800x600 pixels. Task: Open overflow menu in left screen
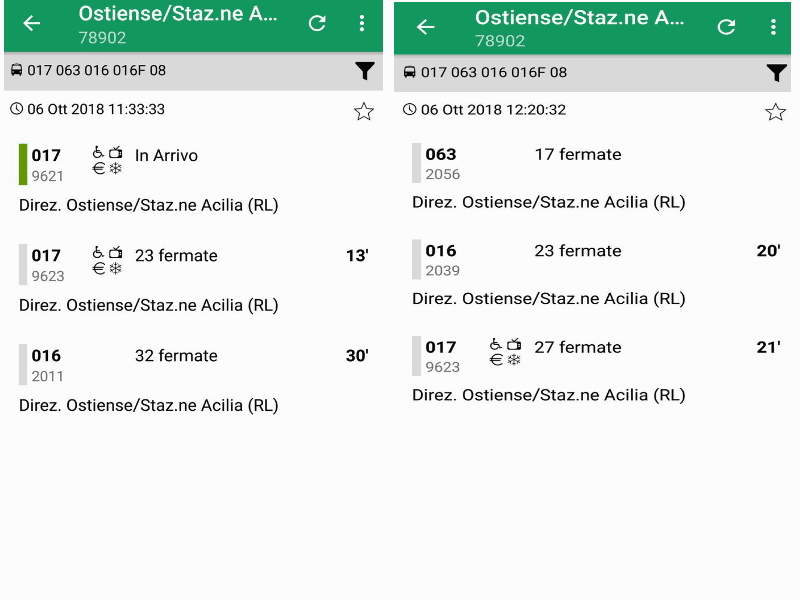tap(361, 24)
